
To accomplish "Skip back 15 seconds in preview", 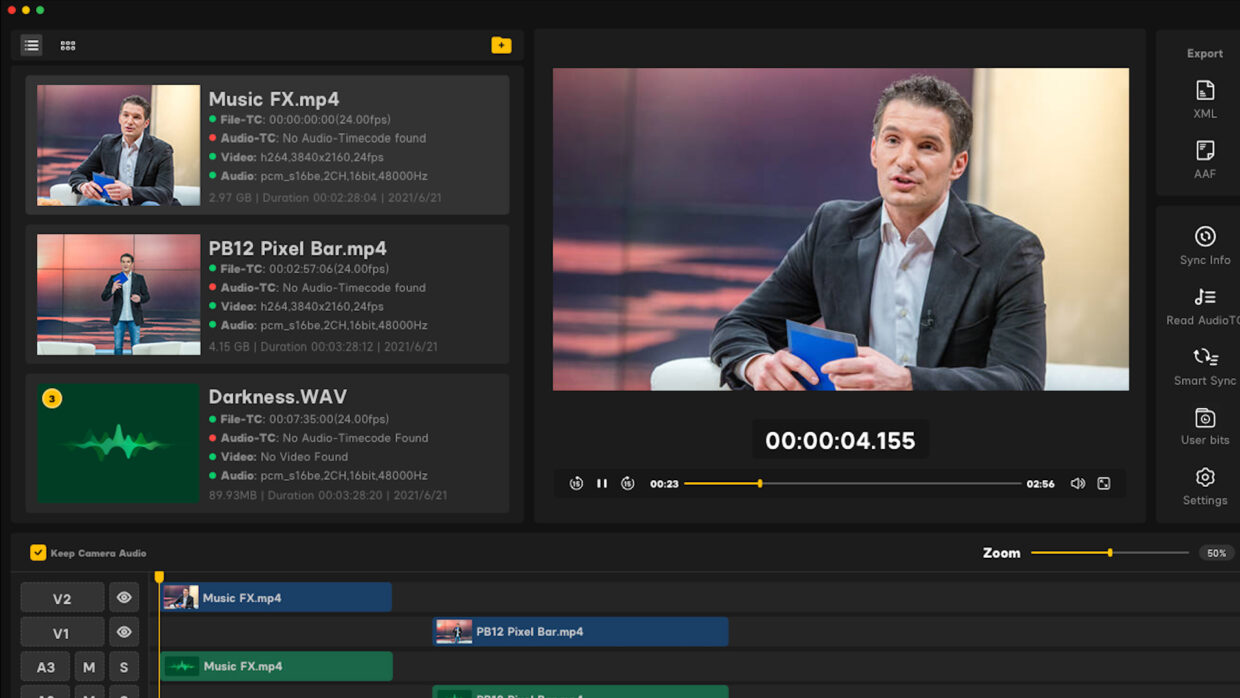I will (x=576, y=483).
